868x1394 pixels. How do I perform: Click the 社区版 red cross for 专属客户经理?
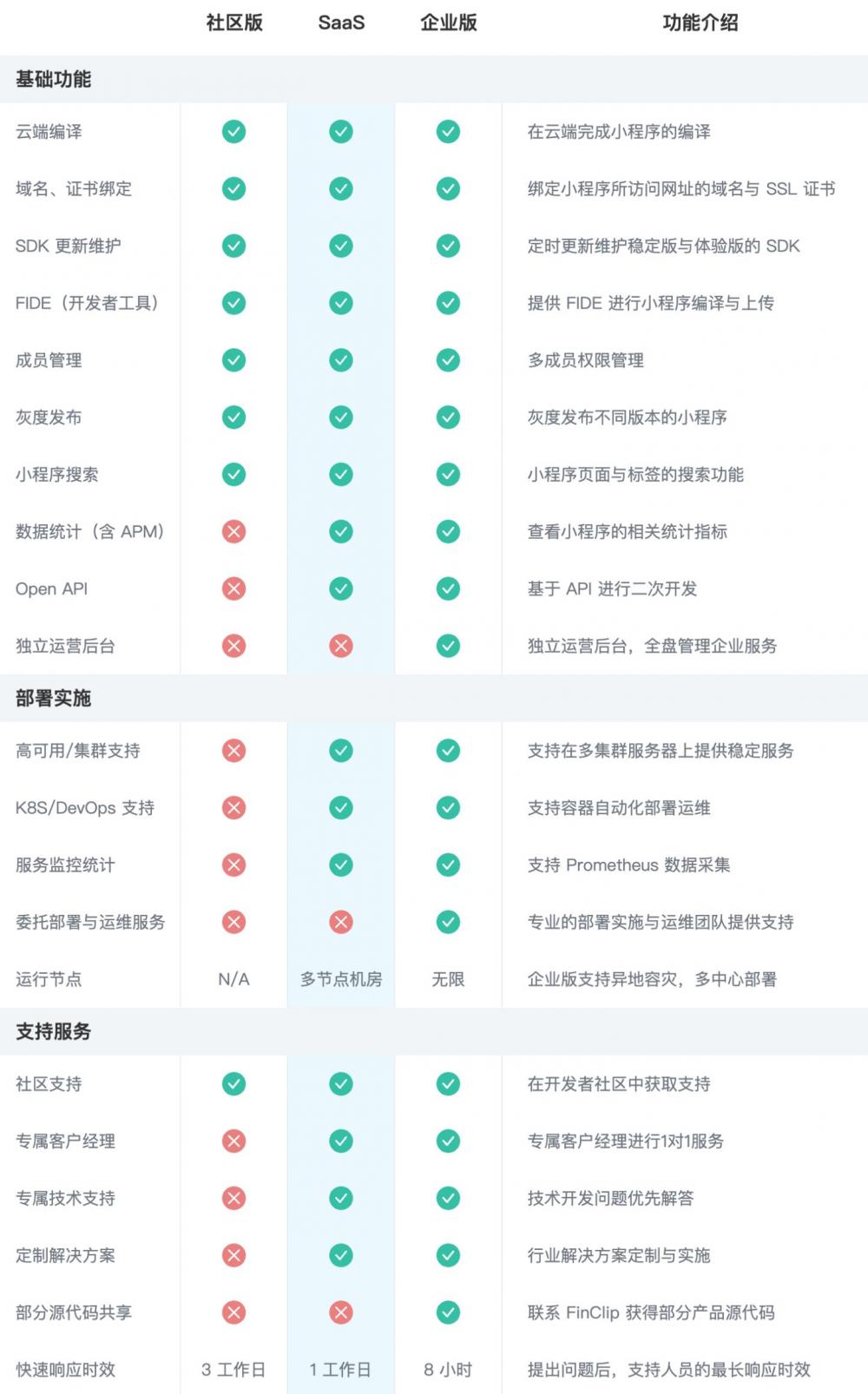tap(233, 1141)
